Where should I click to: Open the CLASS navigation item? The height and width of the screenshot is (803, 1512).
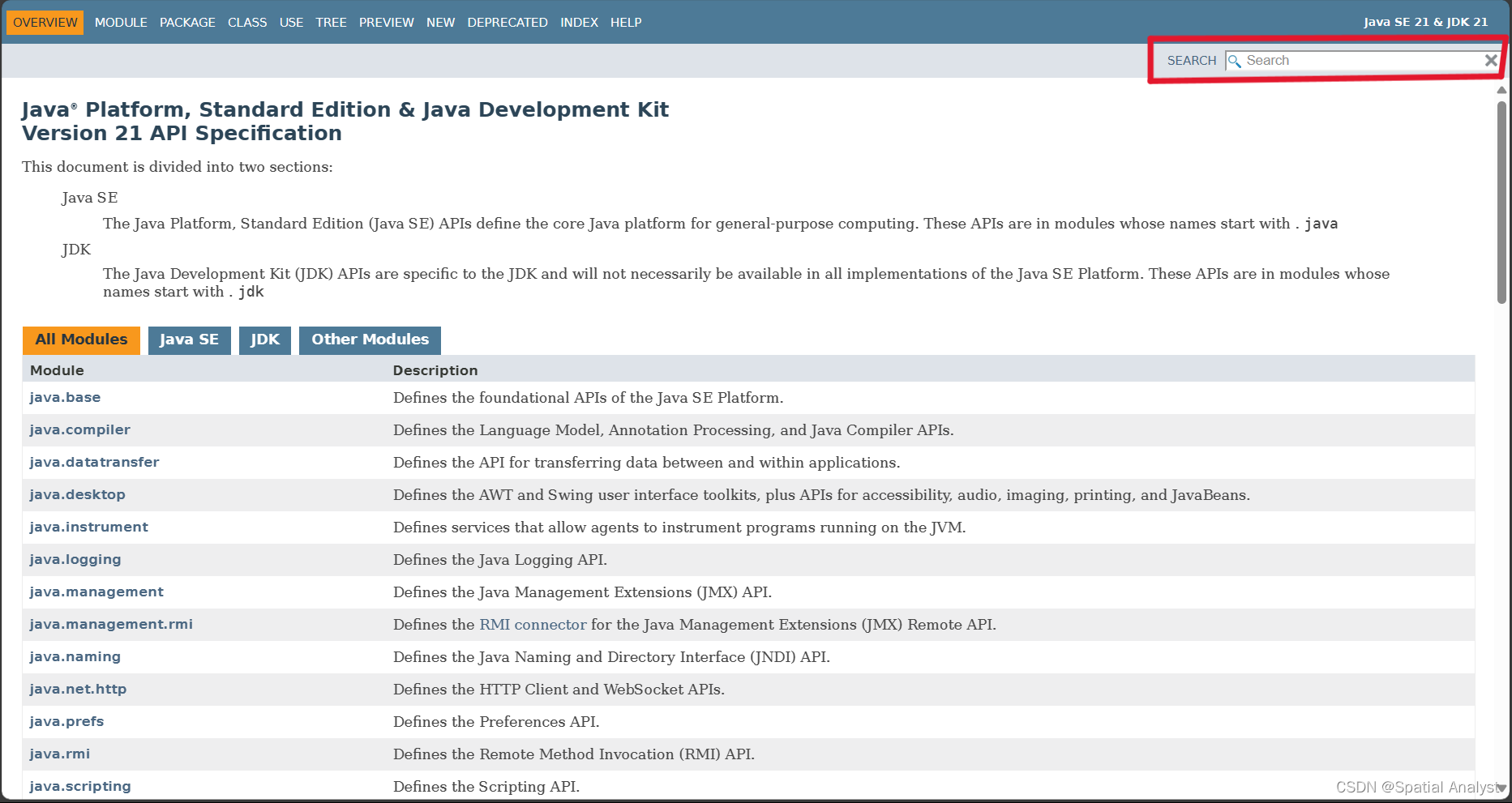pos(247,23)
